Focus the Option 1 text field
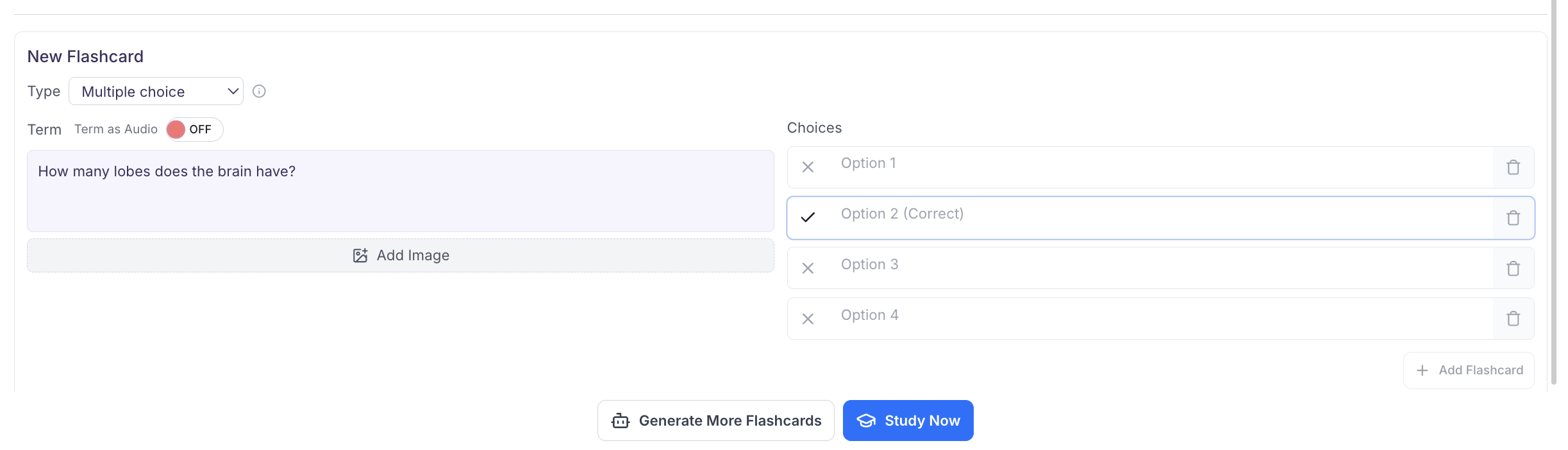 pos(1154,164)
